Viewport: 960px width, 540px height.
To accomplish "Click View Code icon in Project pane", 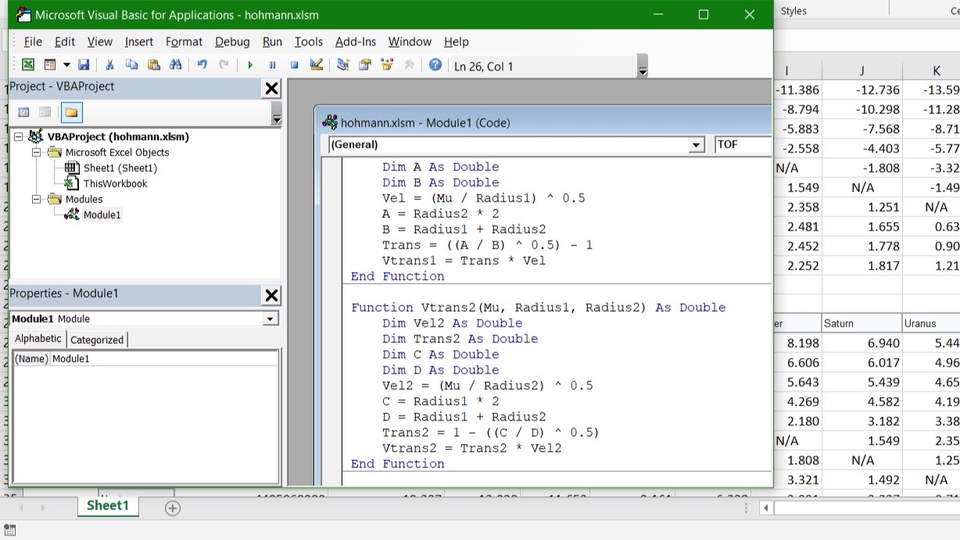I will click(23, 112).
